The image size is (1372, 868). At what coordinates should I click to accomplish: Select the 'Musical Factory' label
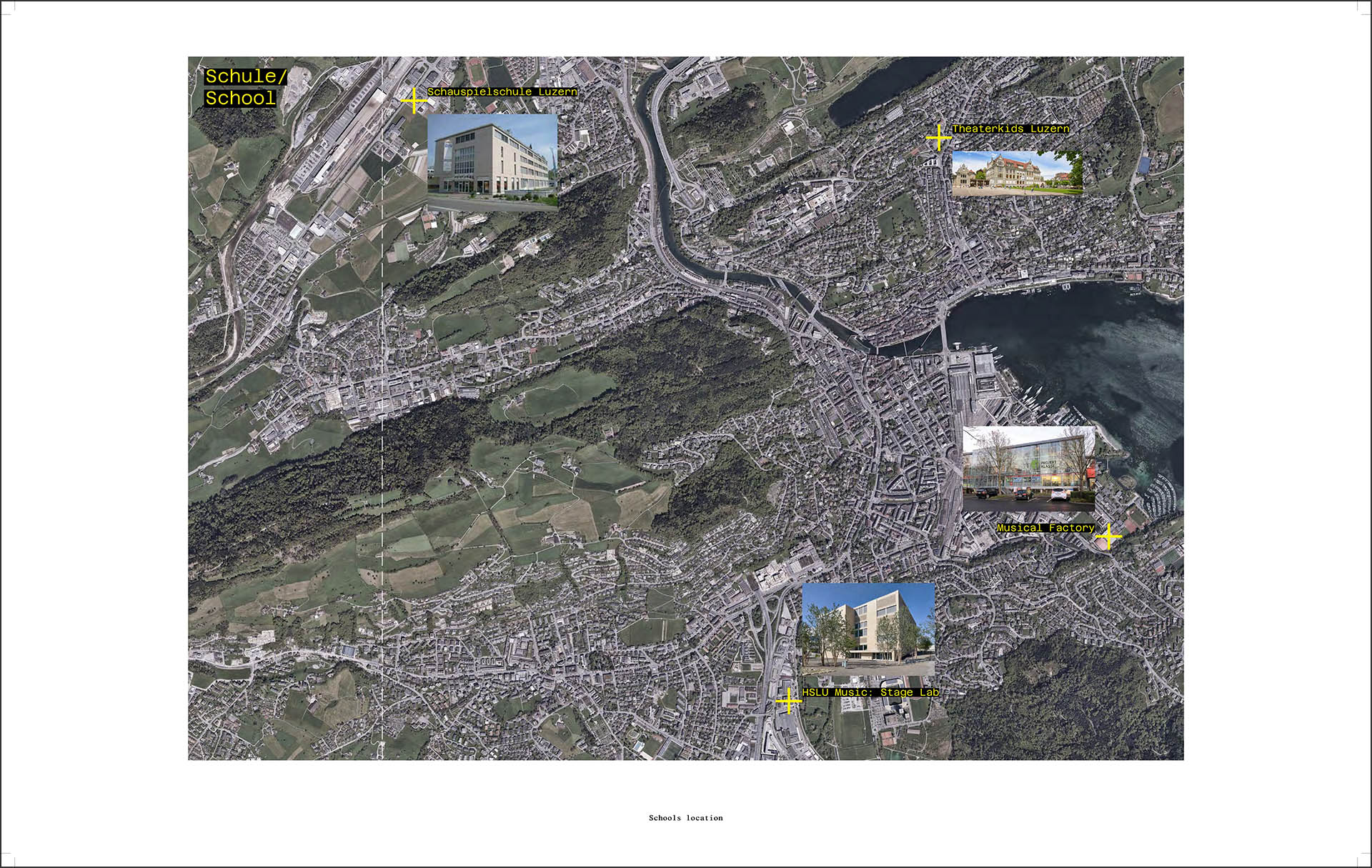[x=1045, y=528]
